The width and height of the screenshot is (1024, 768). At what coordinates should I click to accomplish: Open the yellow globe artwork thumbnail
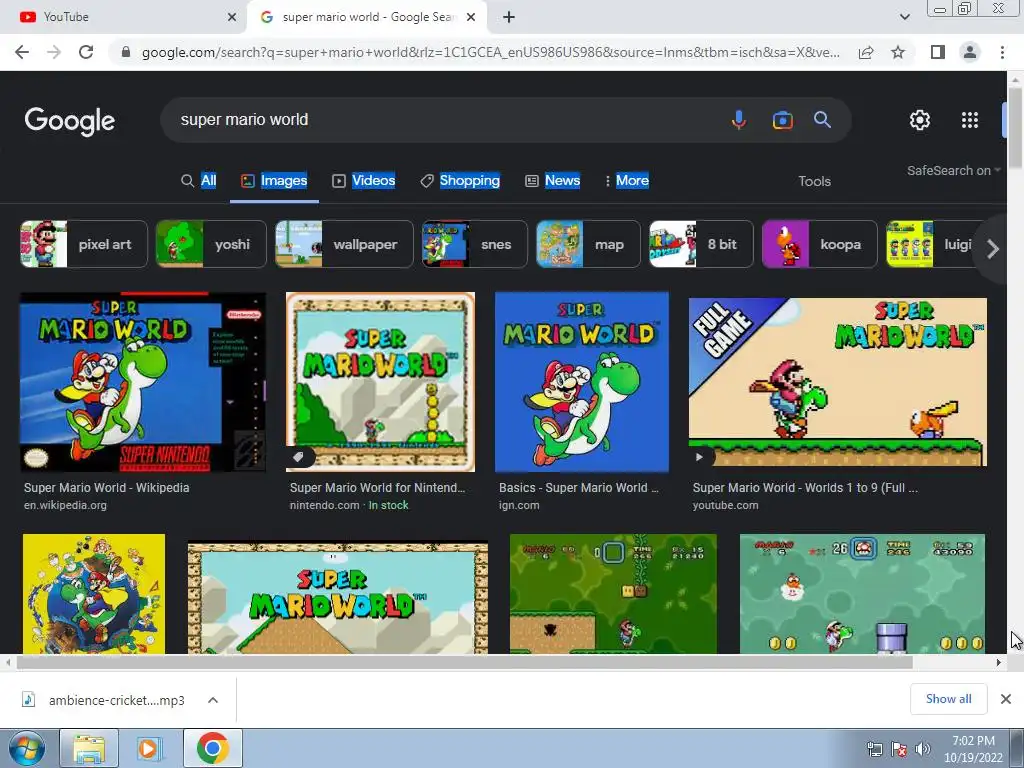pos(94,594)
